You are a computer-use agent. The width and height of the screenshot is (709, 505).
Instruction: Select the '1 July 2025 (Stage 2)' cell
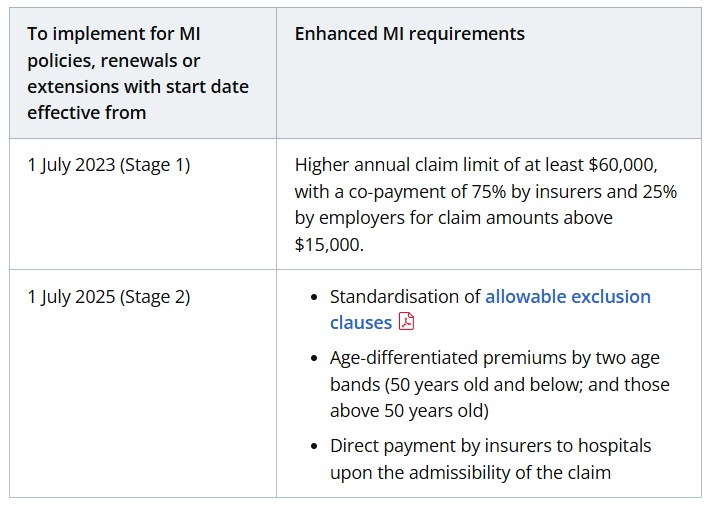coord(142,383)
